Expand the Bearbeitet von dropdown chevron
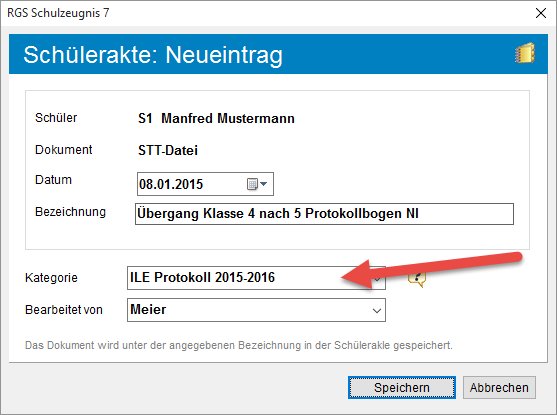 [x=377, y=311]
